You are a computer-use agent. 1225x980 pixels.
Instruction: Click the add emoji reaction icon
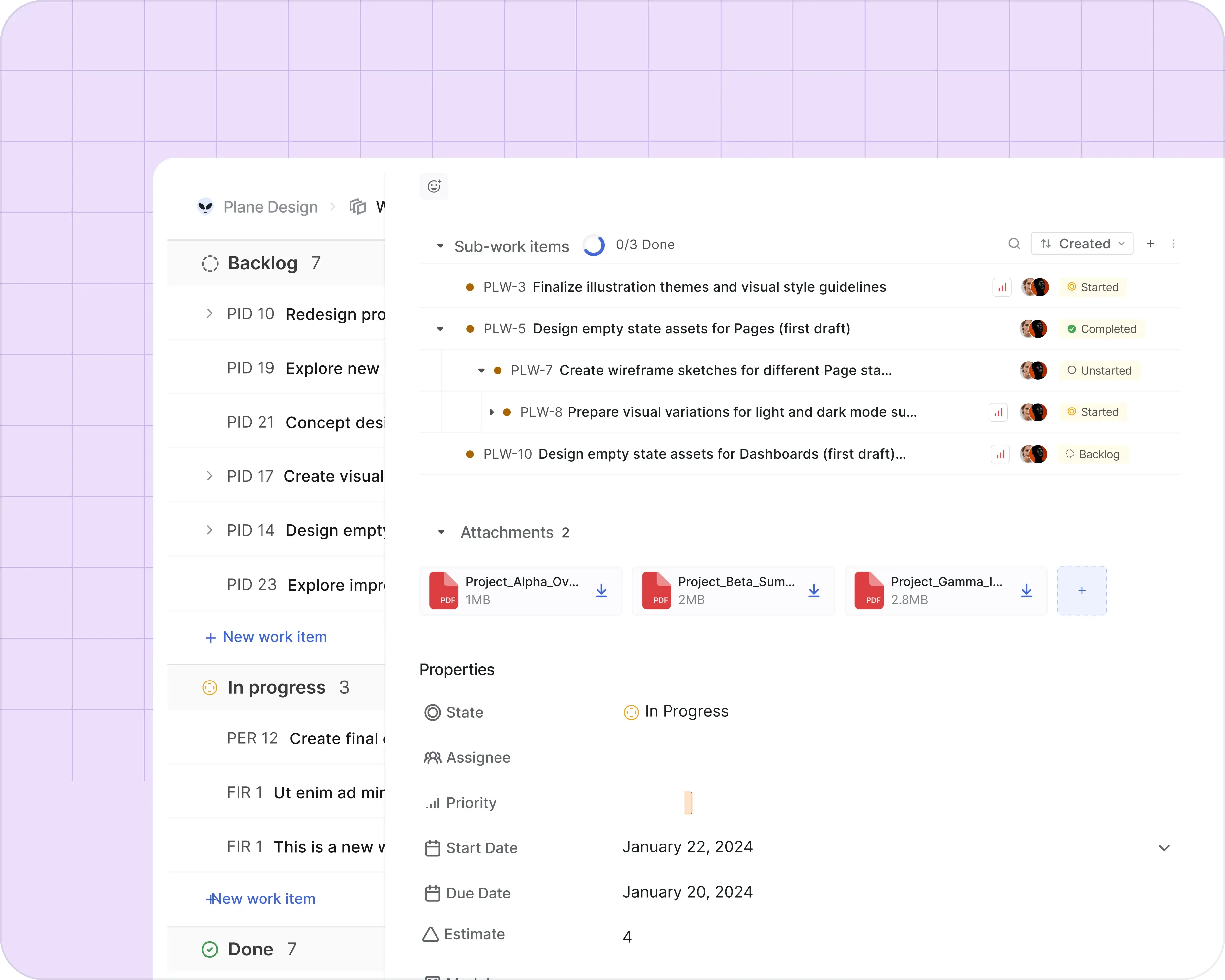point(434,186)
